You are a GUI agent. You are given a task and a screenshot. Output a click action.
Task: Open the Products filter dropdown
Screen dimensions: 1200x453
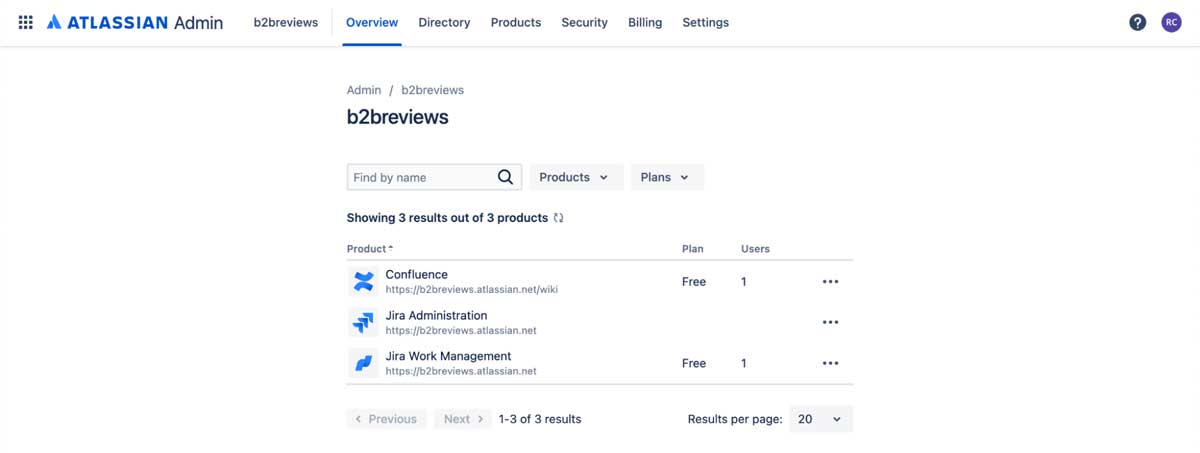coord(576,177)
